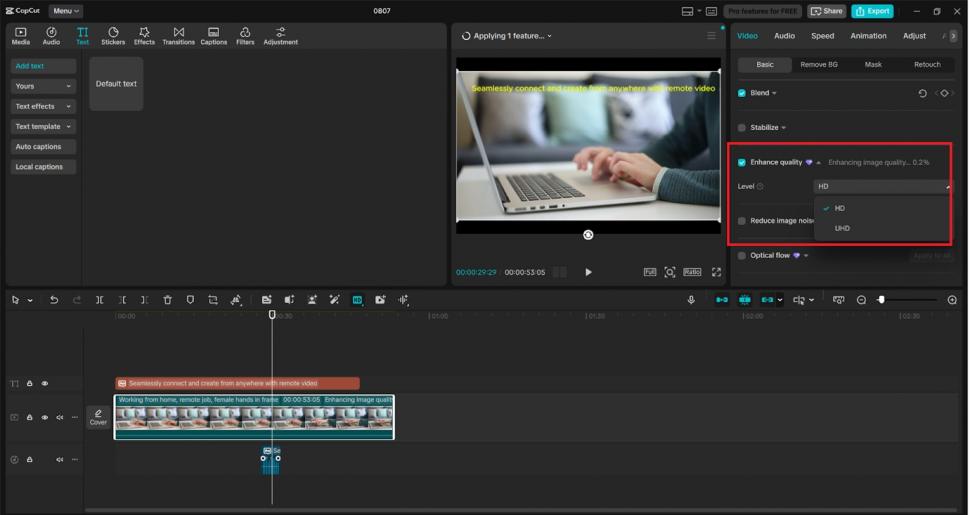
Task: Open the Filters panel
Action: 245,36
